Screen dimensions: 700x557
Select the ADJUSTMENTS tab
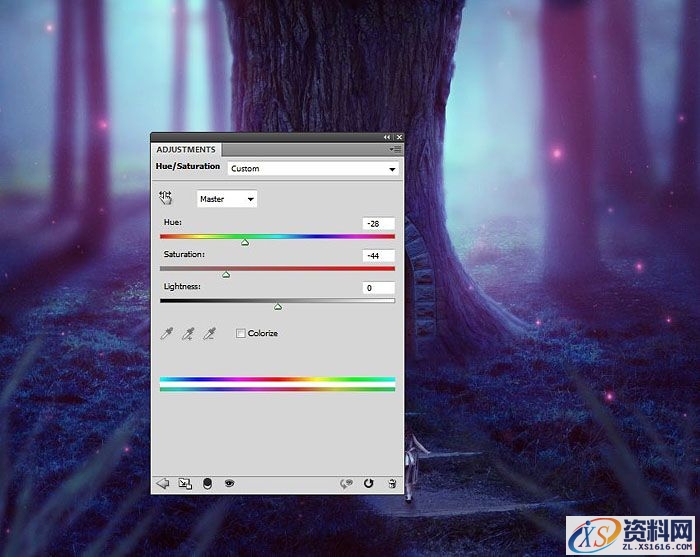coord(186,150)
